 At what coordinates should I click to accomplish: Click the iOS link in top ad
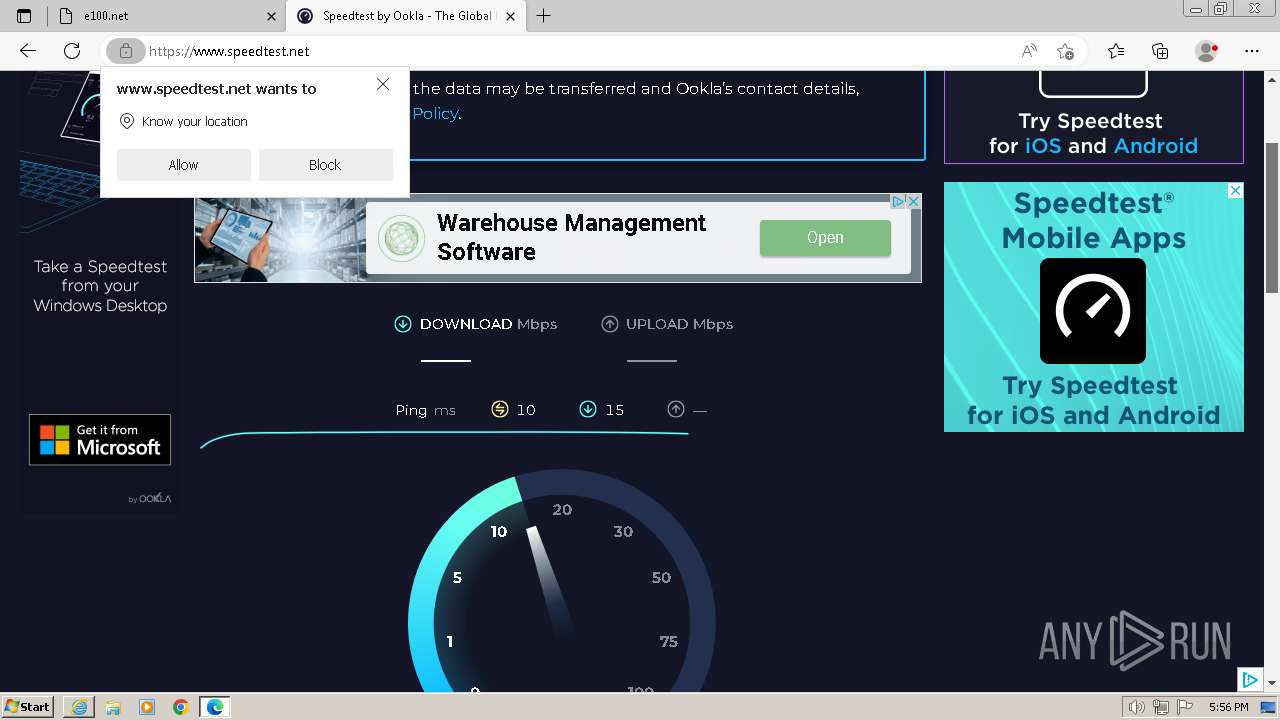[1043, 146]
